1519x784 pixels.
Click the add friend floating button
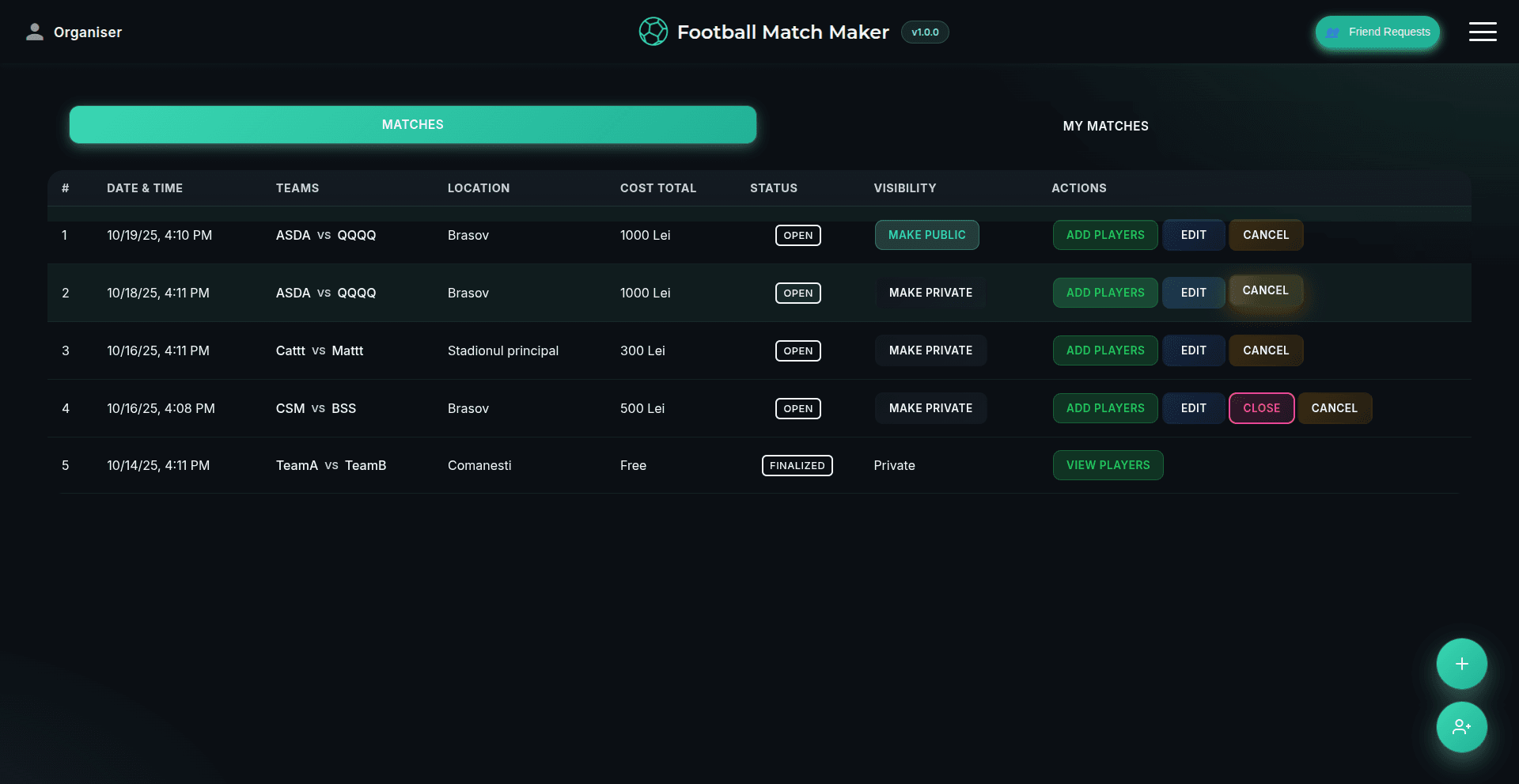(x=1461, y=727)
